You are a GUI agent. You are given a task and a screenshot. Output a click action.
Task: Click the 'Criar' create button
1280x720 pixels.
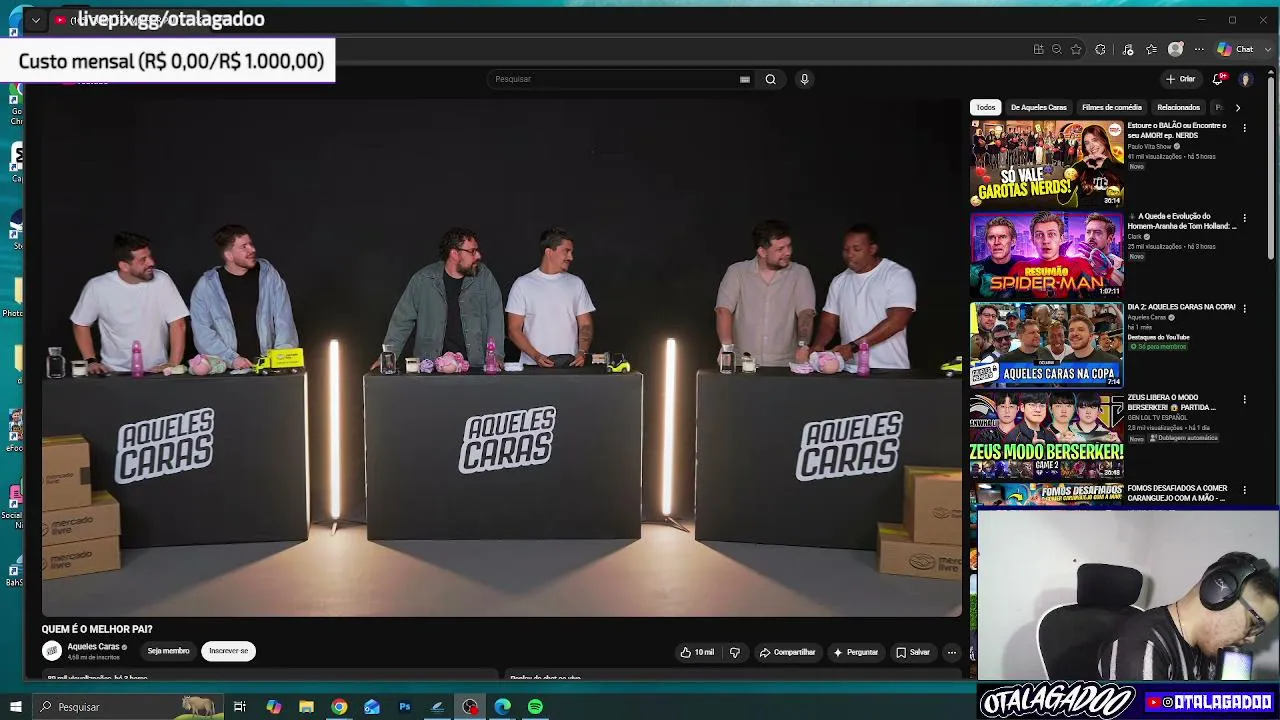[1181, 79]
